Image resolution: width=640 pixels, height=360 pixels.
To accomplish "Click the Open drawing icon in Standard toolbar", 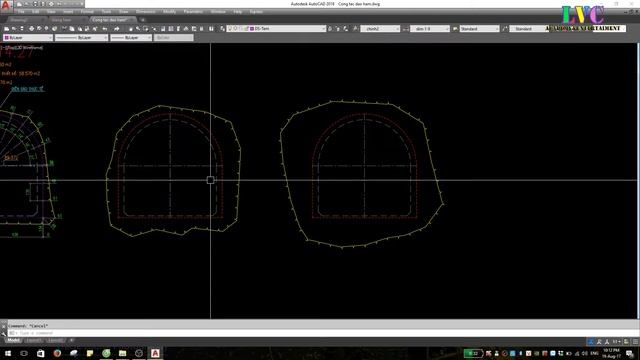I will (14, 29).
